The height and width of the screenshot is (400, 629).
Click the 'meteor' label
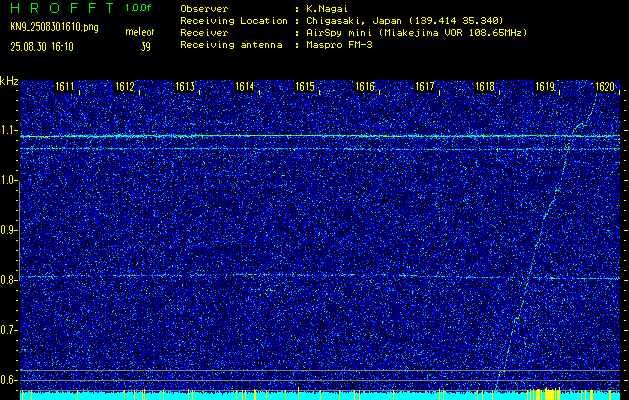(140, 32)
